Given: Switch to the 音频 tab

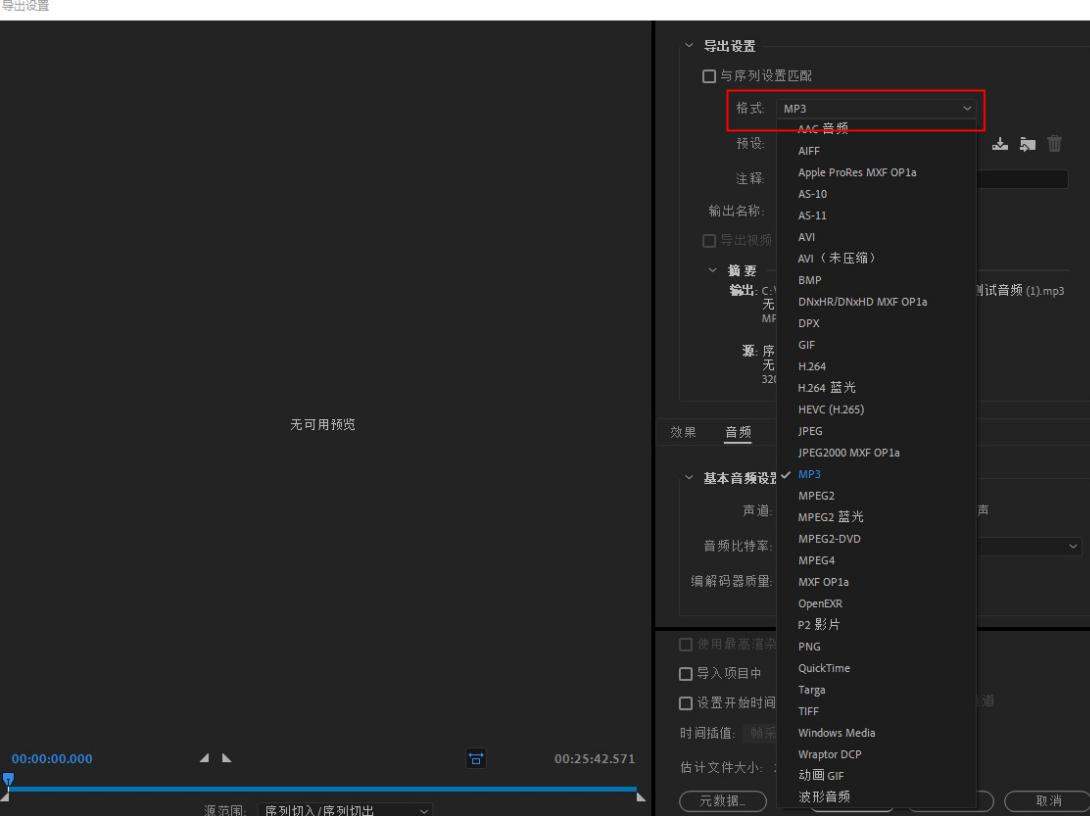Looking at the screenshot, I should coord(737,432).
